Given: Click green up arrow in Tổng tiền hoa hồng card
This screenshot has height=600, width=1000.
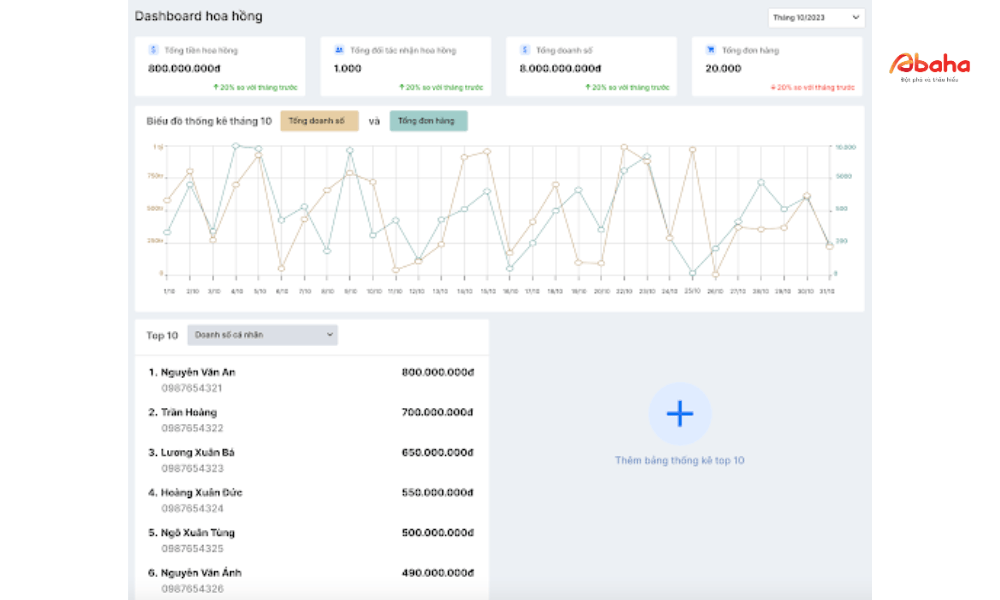Looking at the screenshot, I should (x=216, y=87).
